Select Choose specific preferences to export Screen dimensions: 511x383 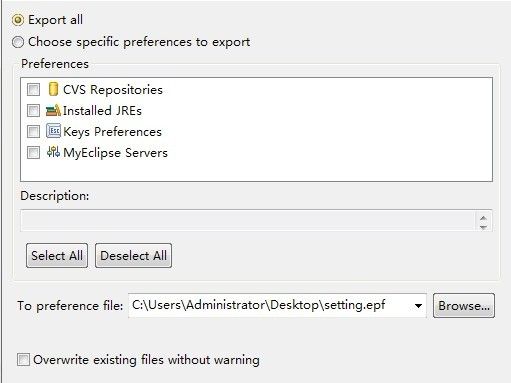pyautogui.click(x=18, y=42)
